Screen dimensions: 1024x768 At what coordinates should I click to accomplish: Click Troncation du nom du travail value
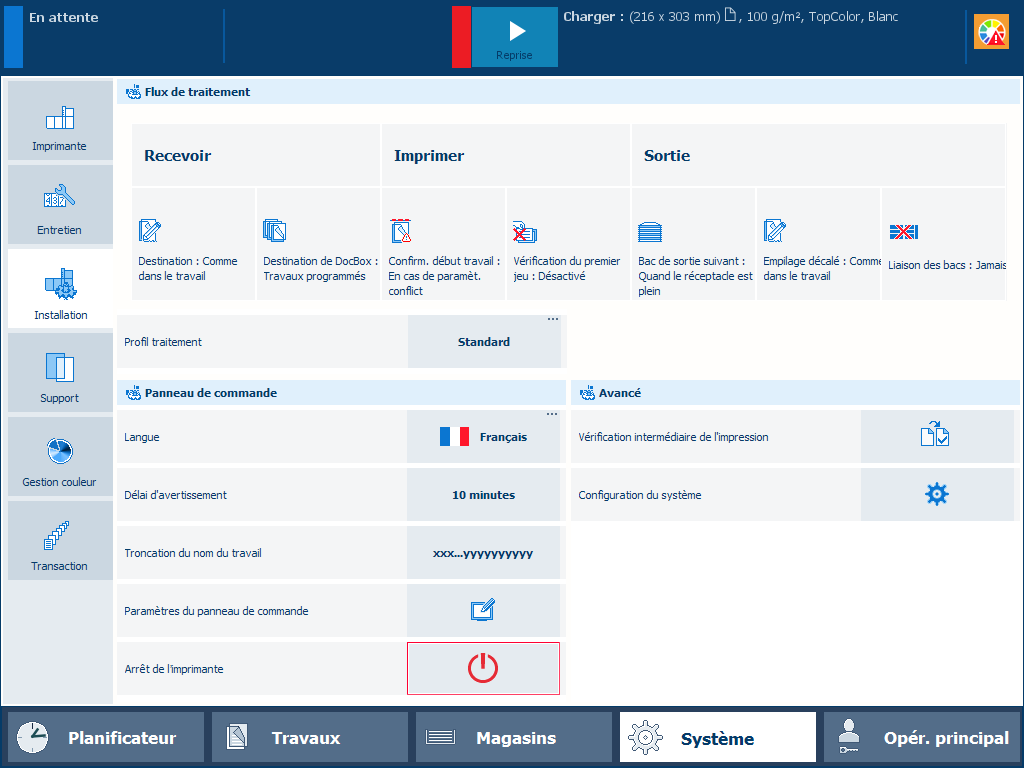coord(483,552)
